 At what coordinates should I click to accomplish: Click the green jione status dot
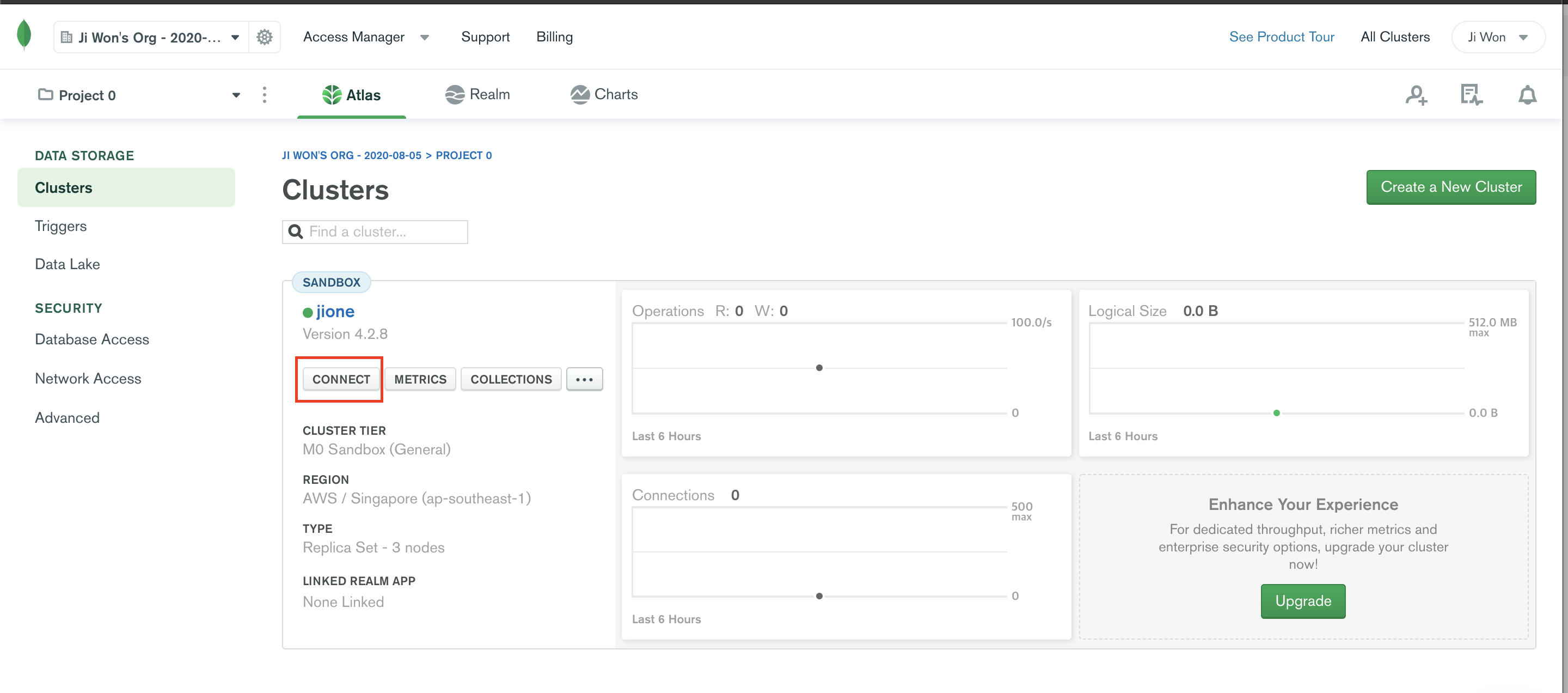coord(308,312)
